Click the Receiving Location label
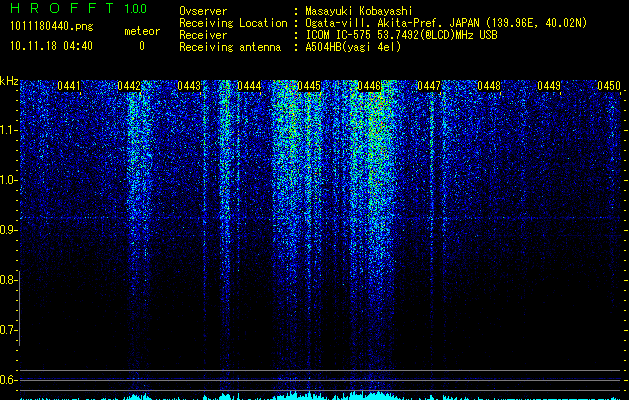 tap(233, 23)
